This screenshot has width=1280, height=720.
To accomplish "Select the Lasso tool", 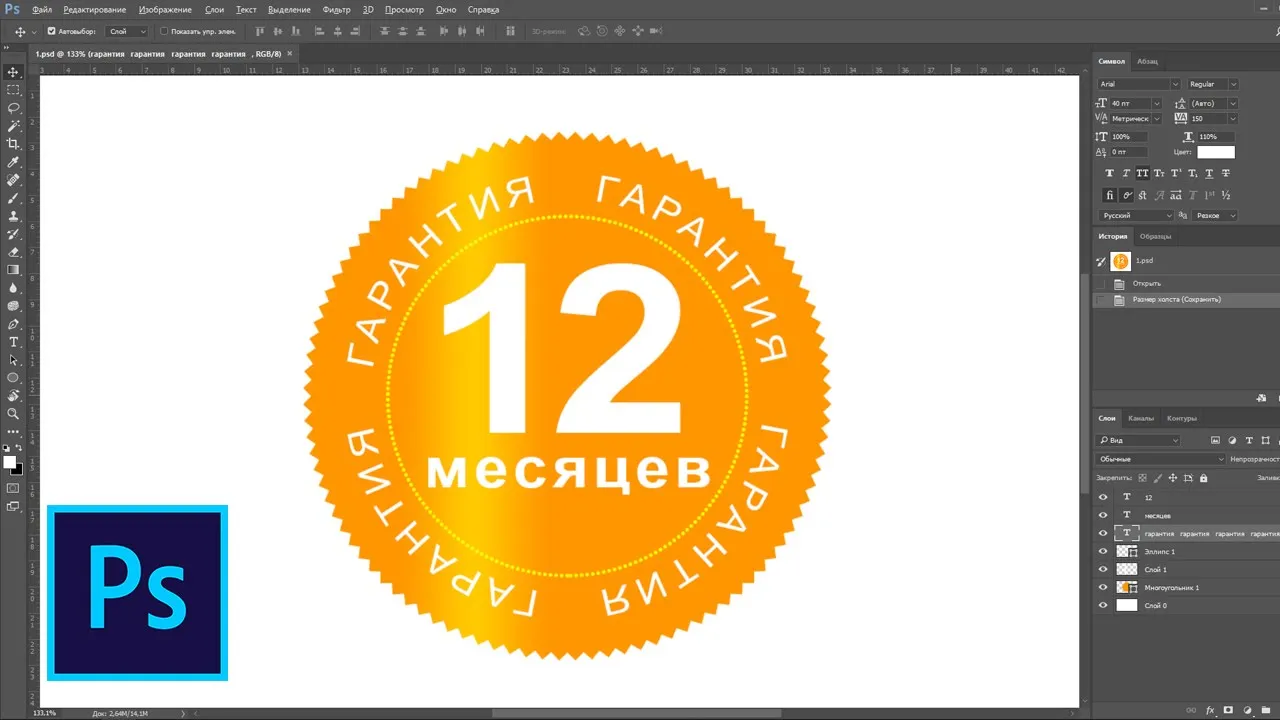I will (x=13, y=108).
